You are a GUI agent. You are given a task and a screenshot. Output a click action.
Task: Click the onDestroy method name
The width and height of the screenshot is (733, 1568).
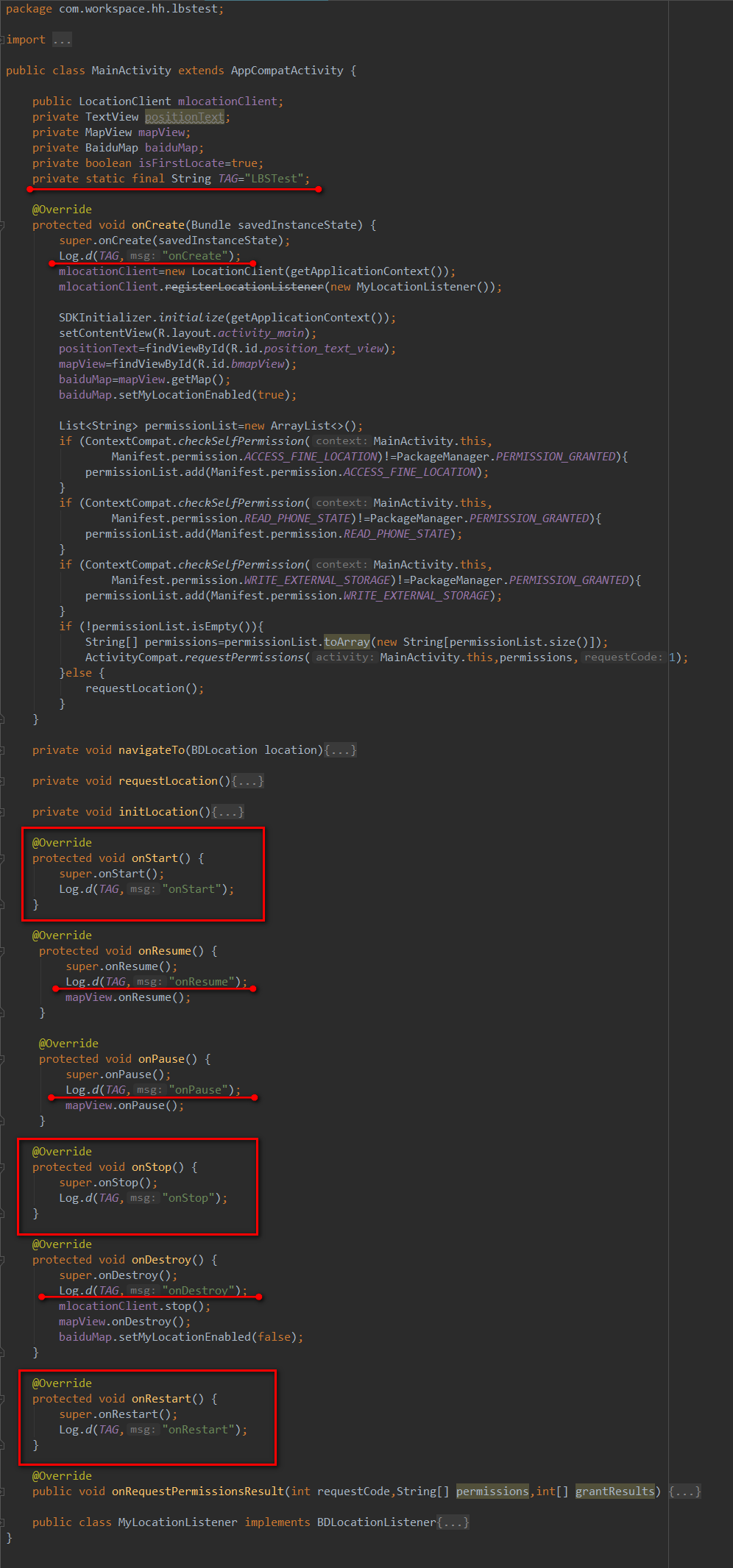click(x=161, y=1260)
